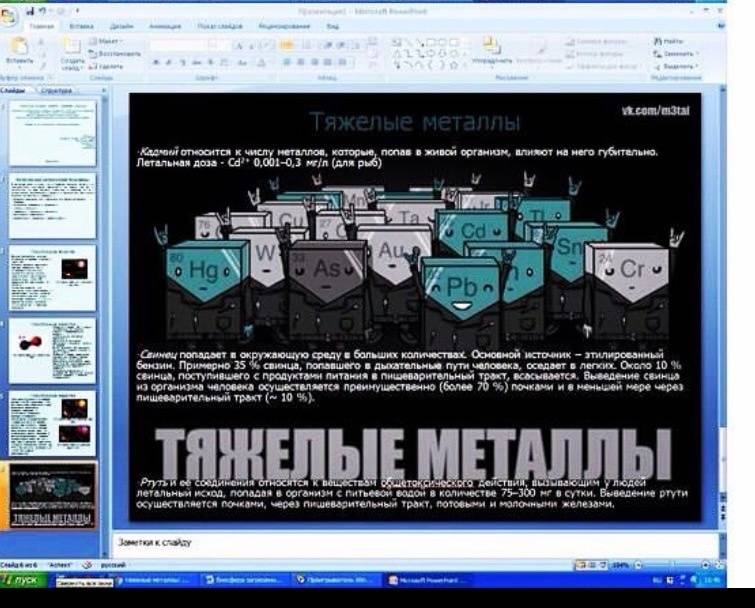
Task: Toggle text shadow formatting
Action: point(210,63)
